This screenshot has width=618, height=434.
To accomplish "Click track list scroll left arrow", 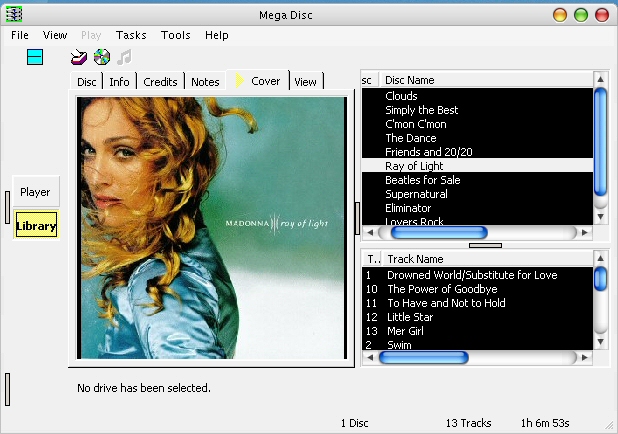I will pos(370,358).
